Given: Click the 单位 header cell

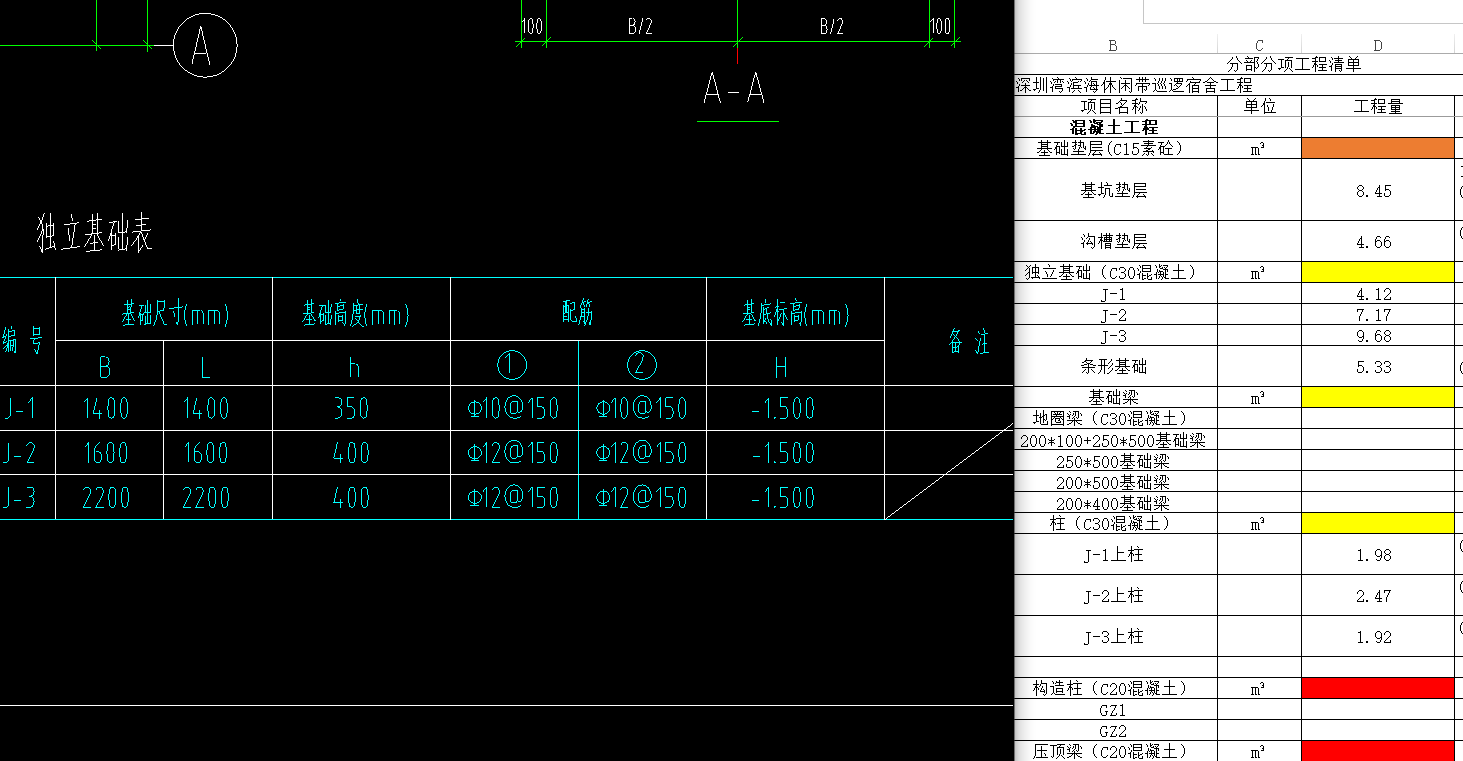Looking at the screenshot, I should pyautogui.click(x=1259, y=106).
